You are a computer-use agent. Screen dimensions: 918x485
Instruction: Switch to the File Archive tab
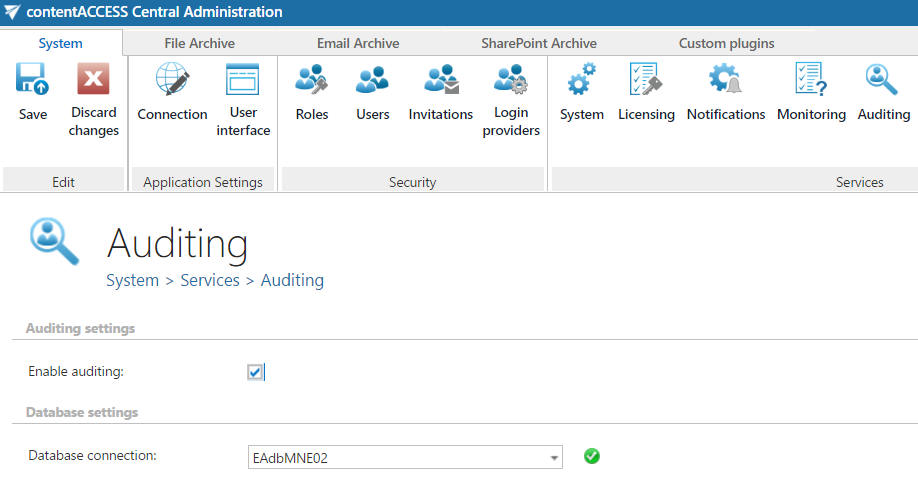(199, 43)
